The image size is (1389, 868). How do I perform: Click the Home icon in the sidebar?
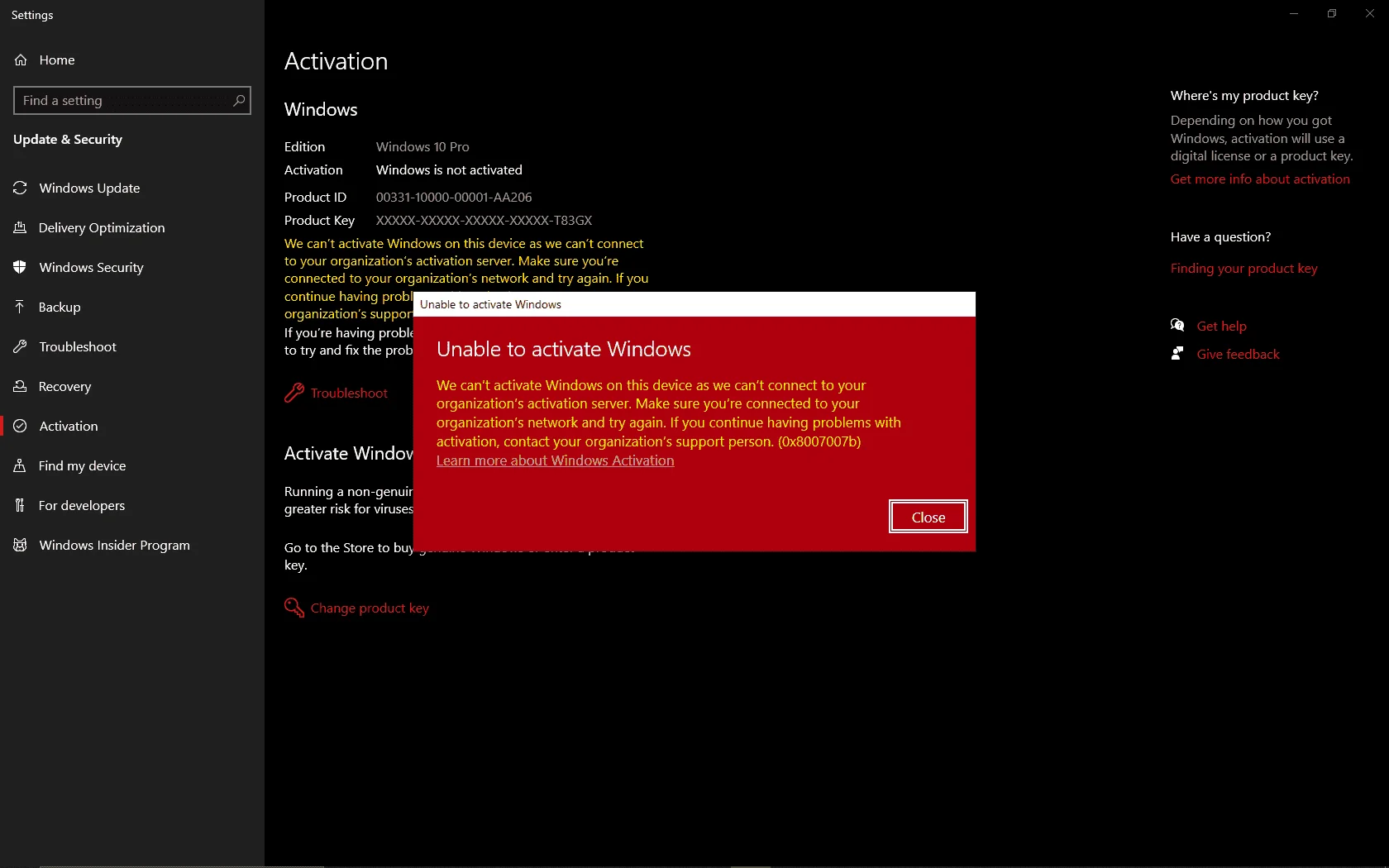(x=21, y=60)
